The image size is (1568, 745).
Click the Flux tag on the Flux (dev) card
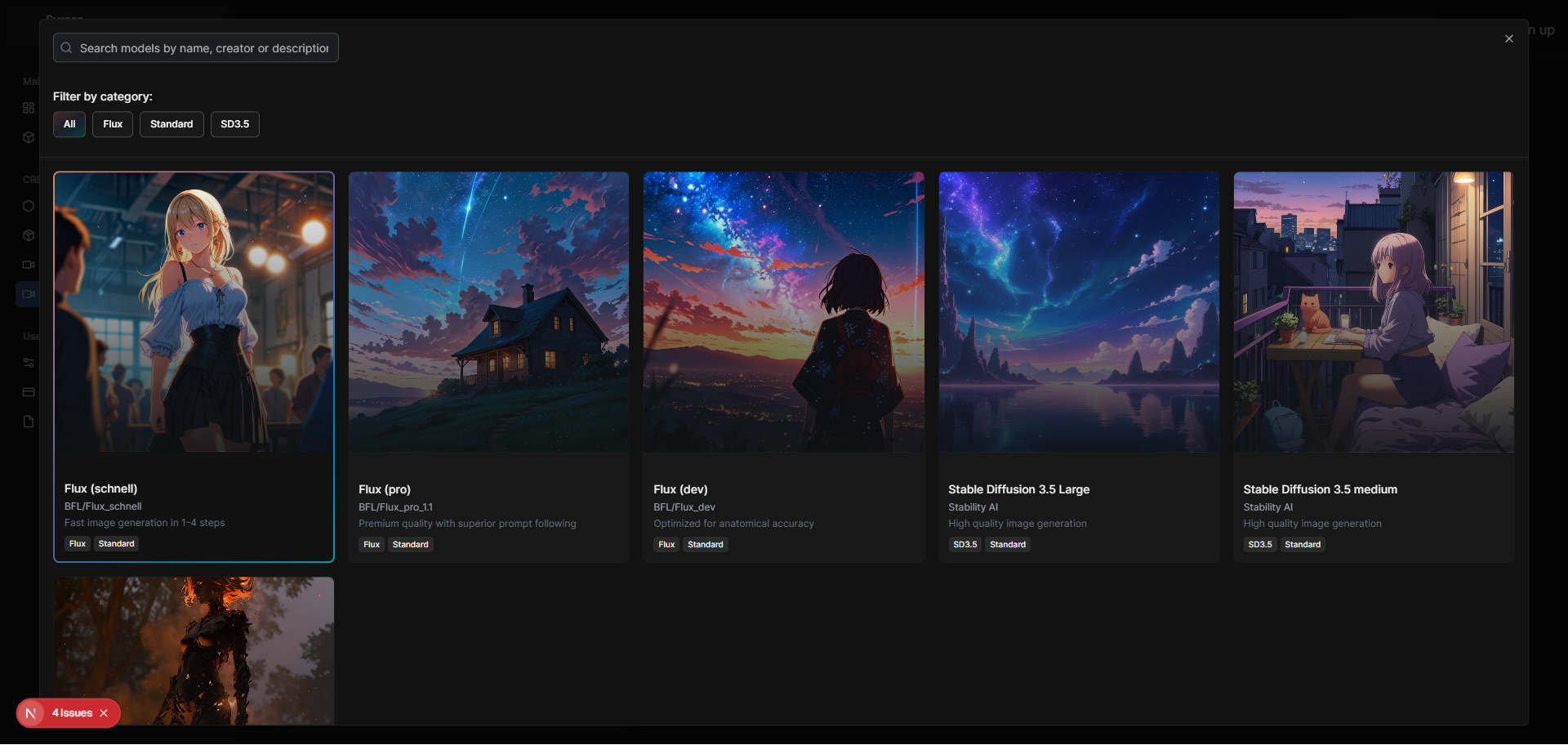(666, 545)
